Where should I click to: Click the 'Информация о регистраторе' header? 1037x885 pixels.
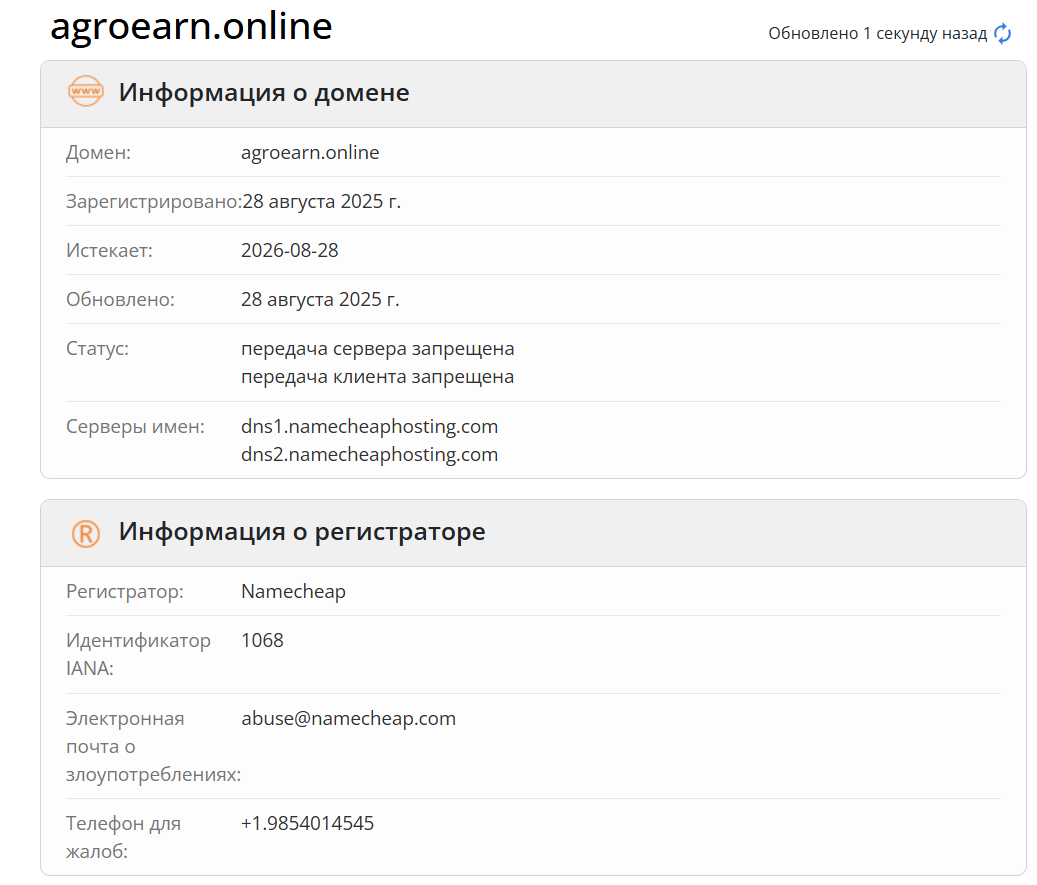point(302,532)
